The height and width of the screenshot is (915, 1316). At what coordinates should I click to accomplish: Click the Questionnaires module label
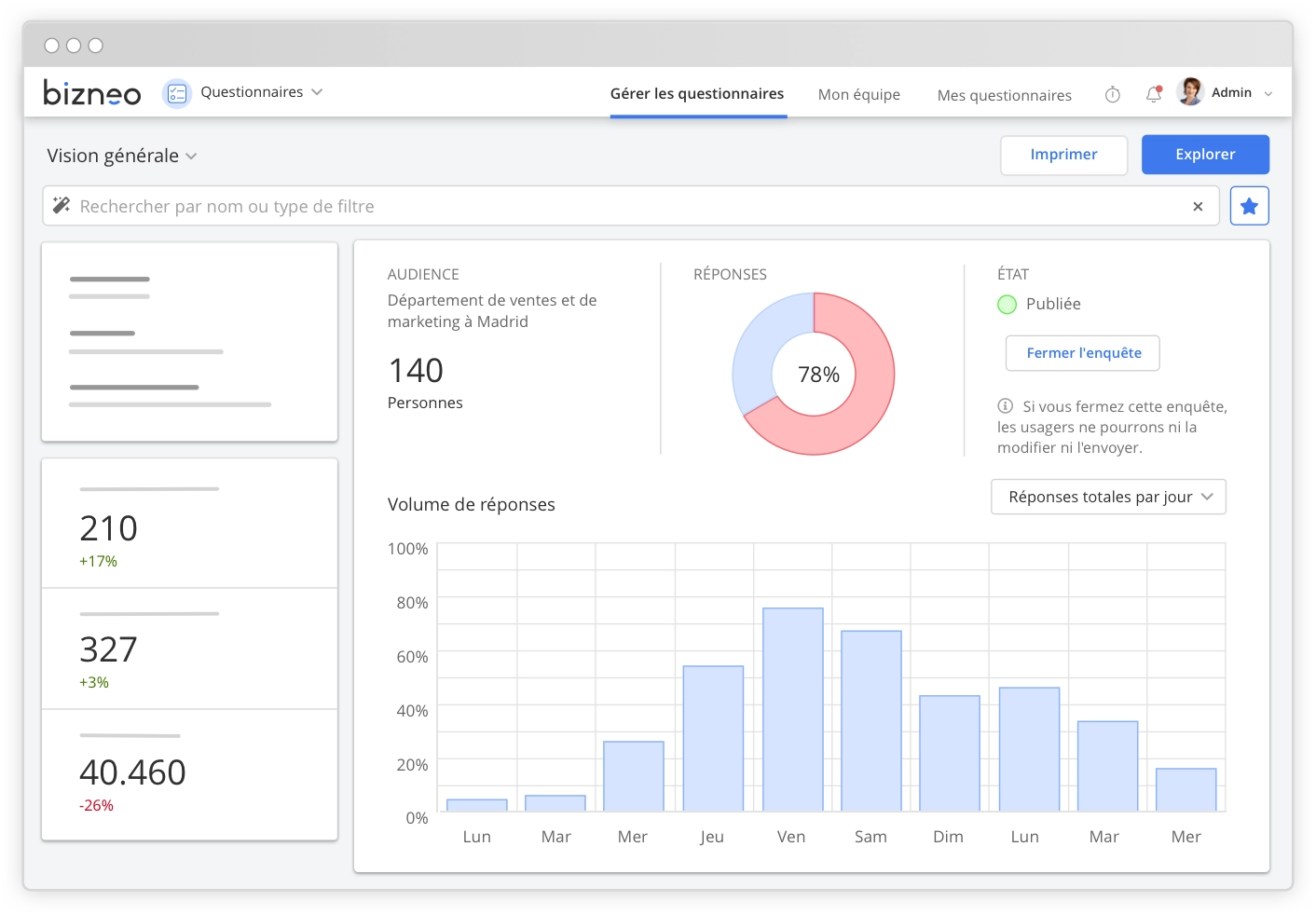coord(252,92)
